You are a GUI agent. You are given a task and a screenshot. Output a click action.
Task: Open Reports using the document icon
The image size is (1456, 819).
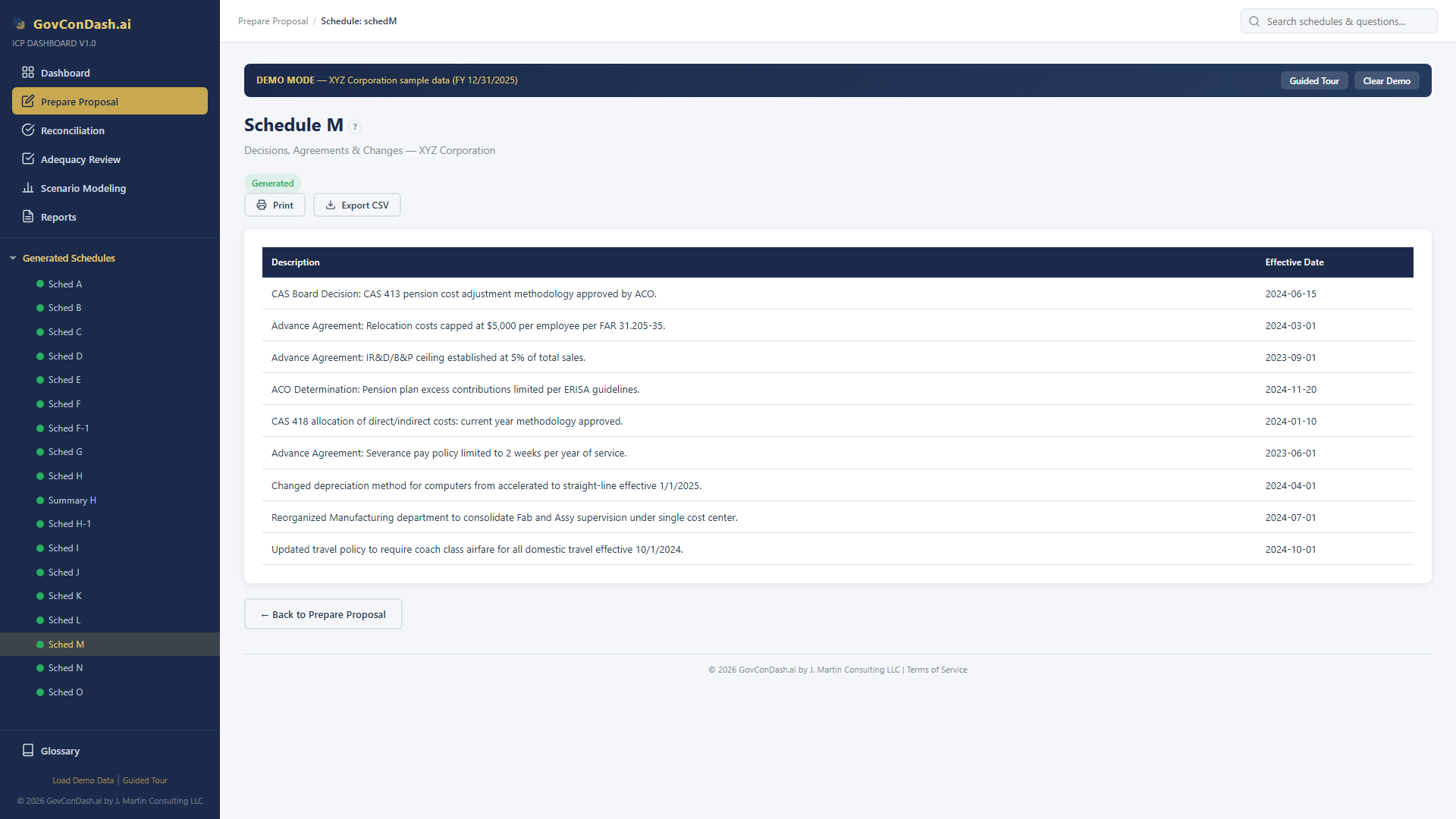[27, 216]
